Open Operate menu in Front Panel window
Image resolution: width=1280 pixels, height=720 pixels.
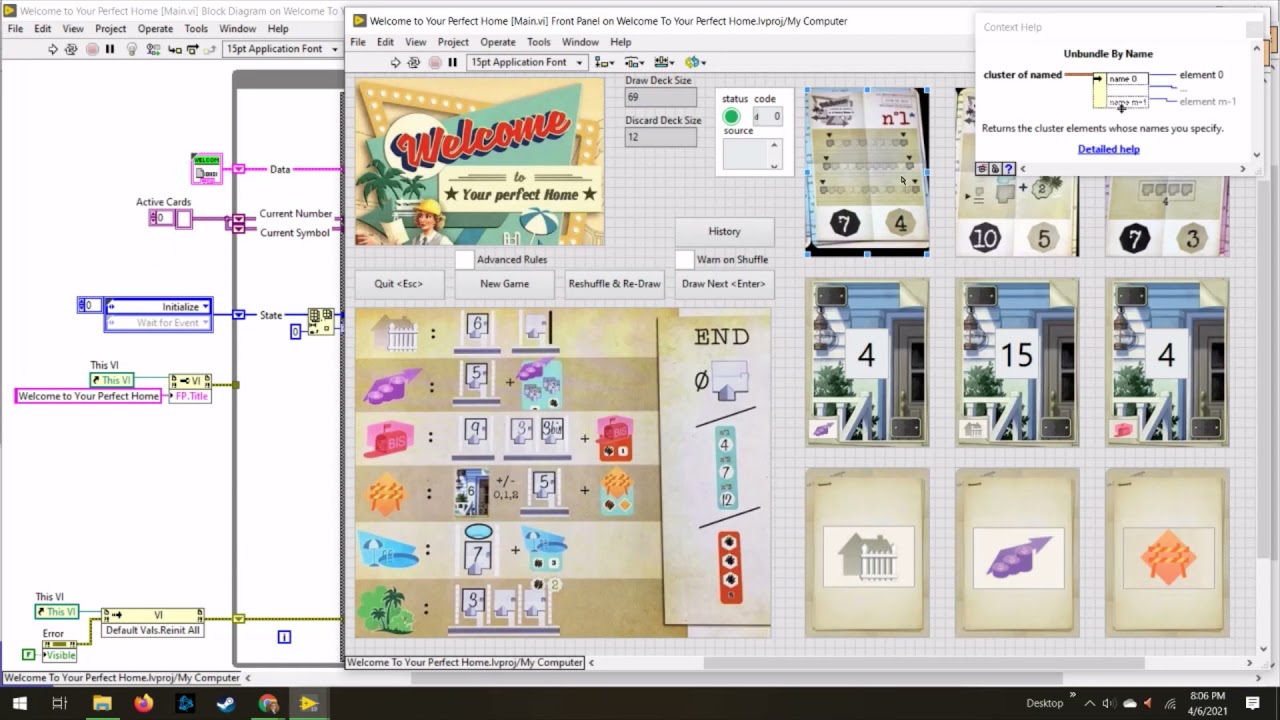coord(497,42)
